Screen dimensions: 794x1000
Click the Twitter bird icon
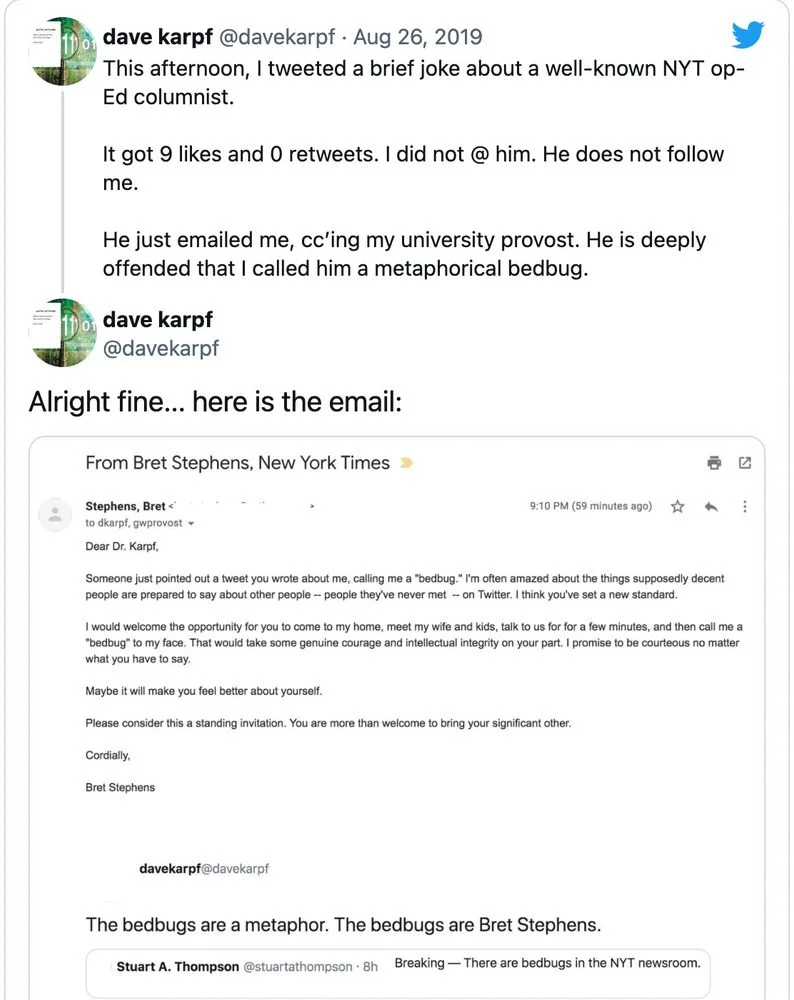coord(747,35)
